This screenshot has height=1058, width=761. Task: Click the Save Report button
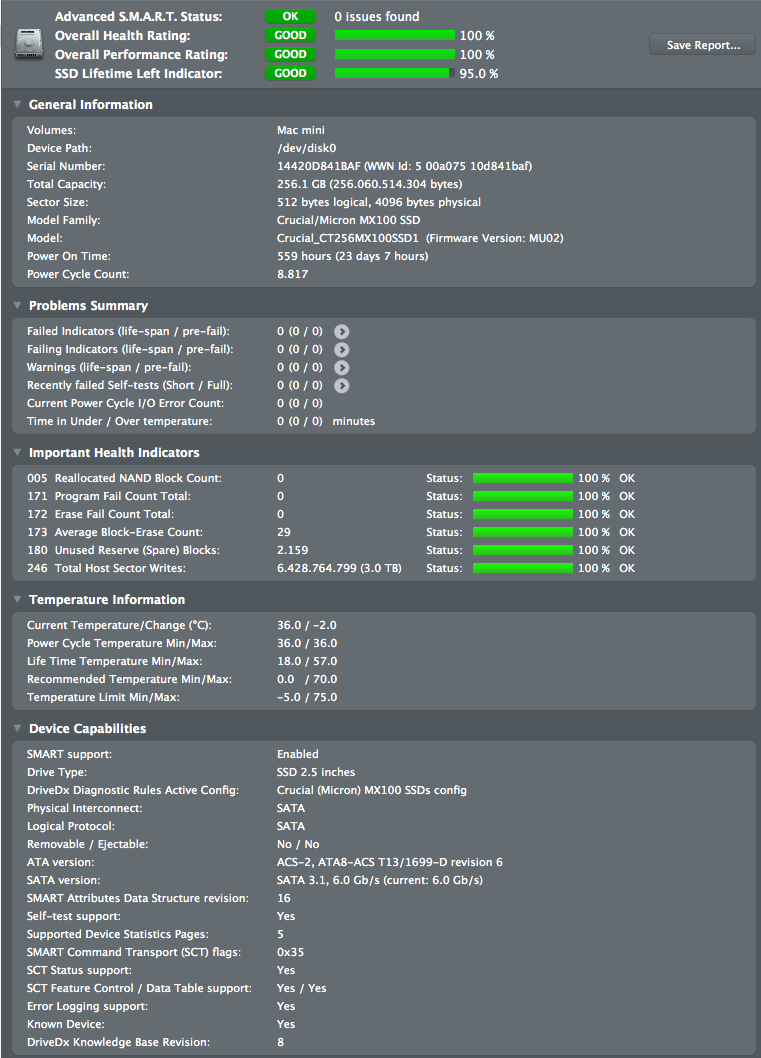point(703,45)
